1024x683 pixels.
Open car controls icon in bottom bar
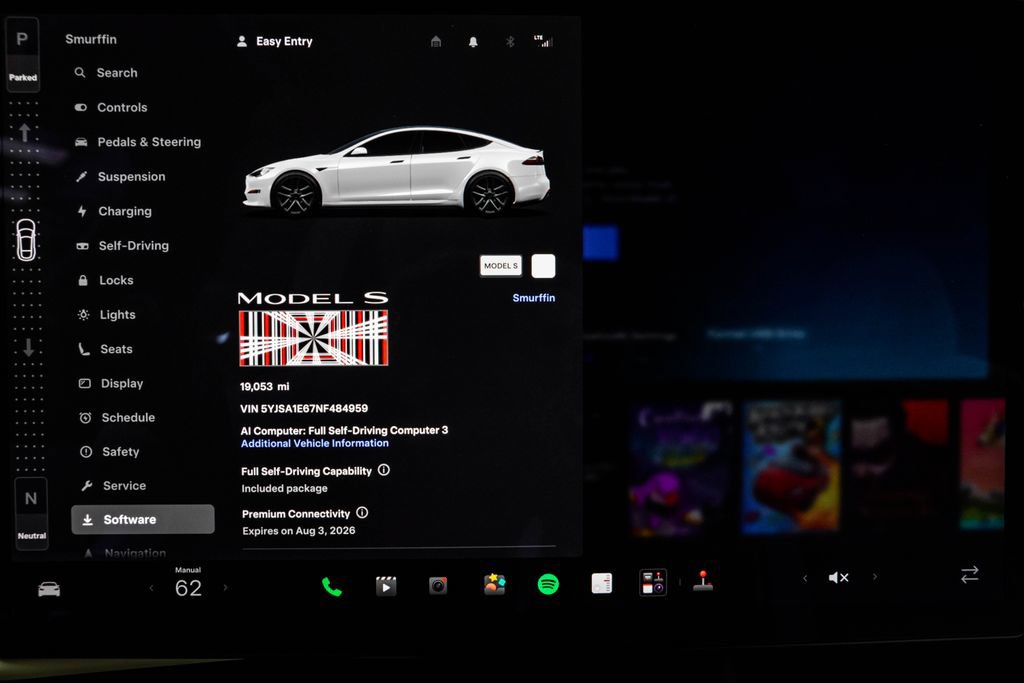pos(49,590)
